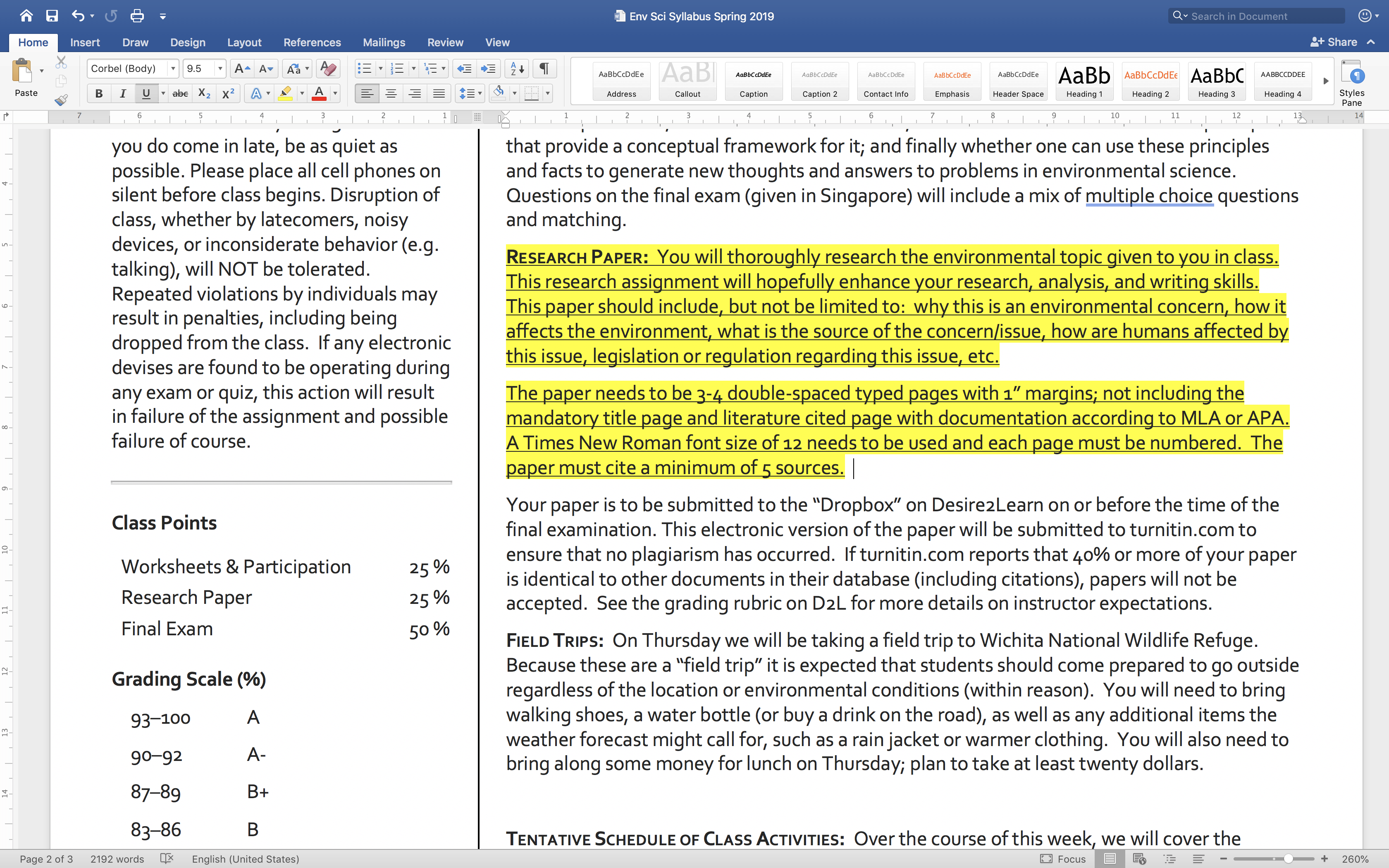The image size is (1389, 868).
Task: Switch to Web Layout view in status bar
Action: point(1139,859)
